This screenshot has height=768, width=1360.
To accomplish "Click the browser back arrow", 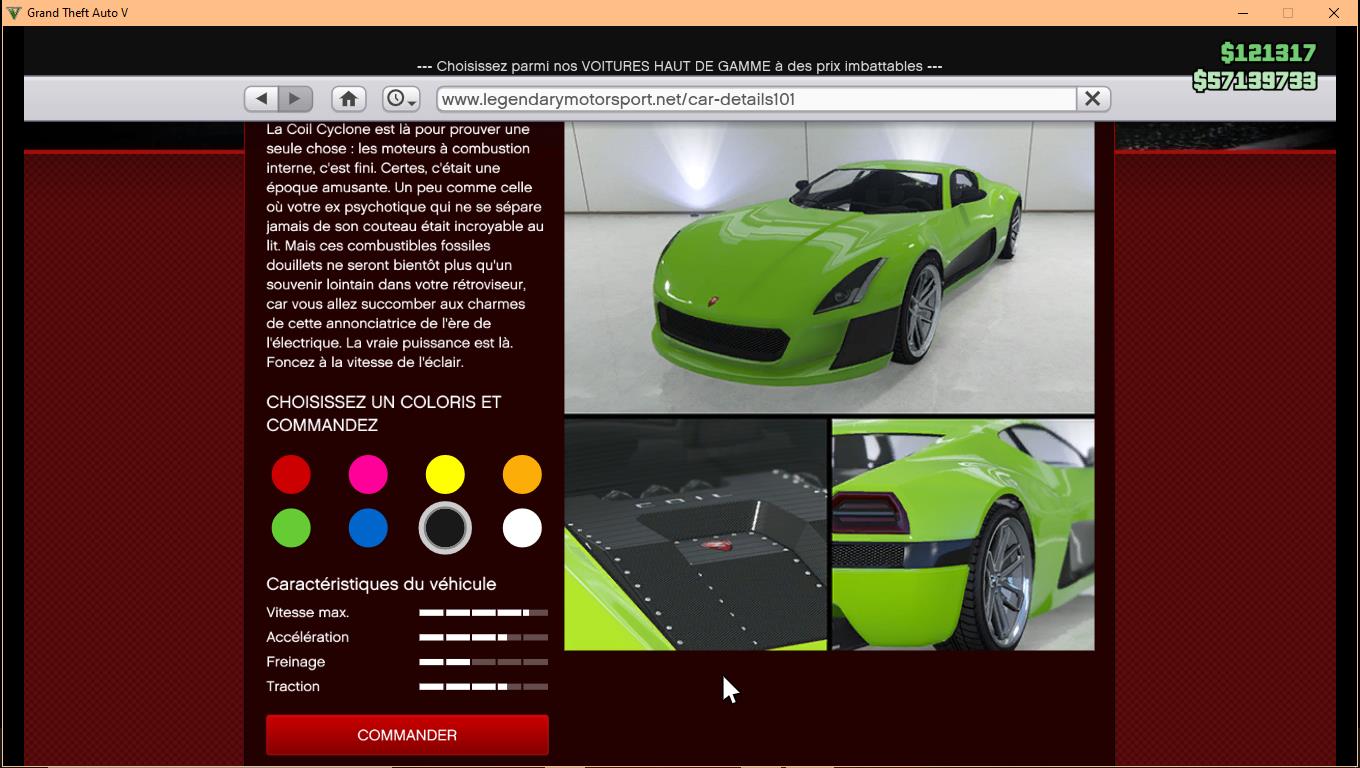I will click(262, 99).
